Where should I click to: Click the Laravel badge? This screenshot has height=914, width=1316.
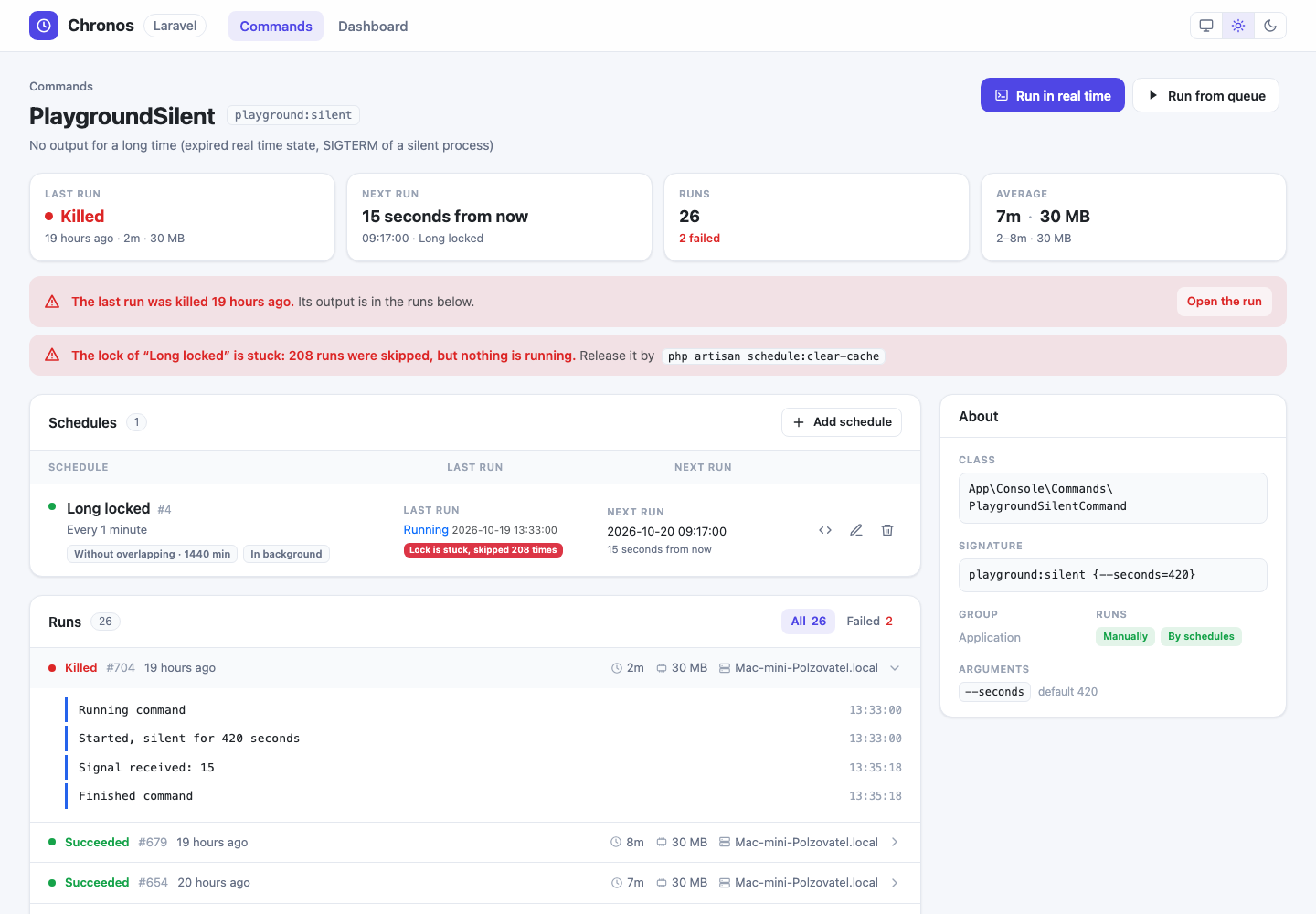coord(175,26)
